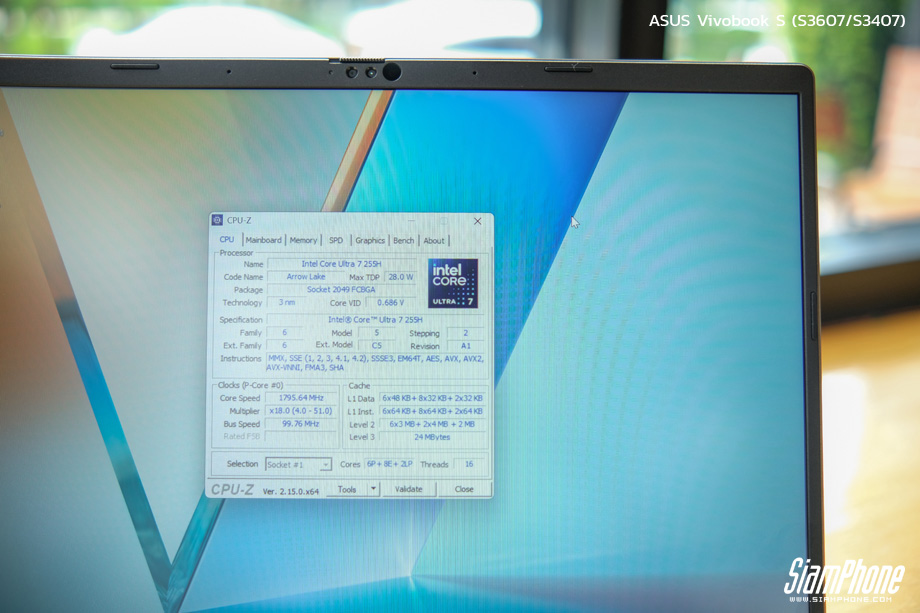Click the Ext. Model value "C5"

point(377,346)
